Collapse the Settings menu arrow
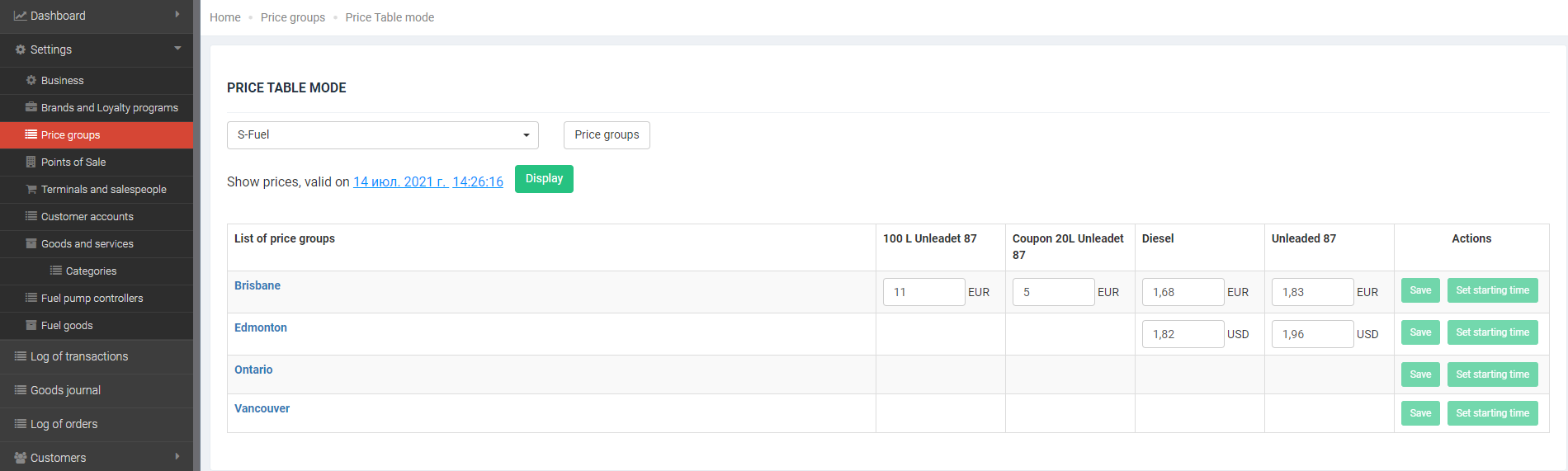 click(x=177, y=49)
